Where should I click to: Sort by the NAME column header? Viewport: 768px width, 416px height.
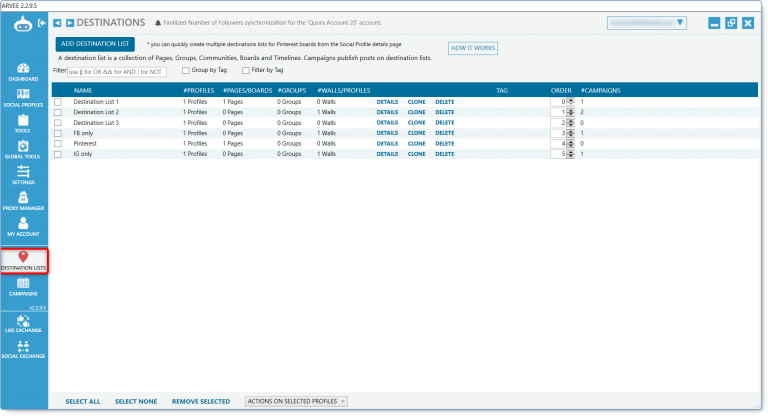(83, 90)
